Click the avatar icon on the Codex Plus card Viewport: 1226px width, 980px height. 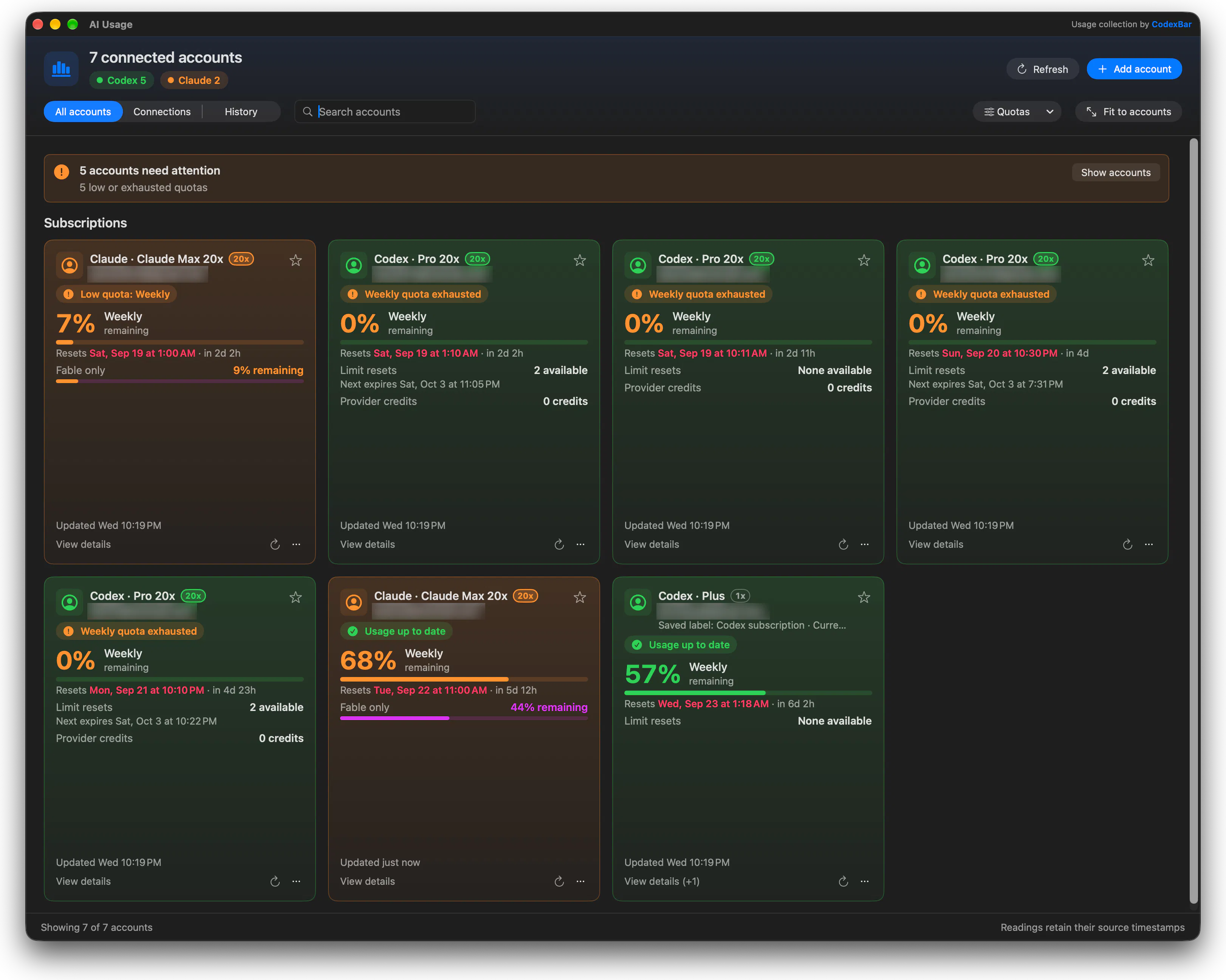[x=638, y=602]
